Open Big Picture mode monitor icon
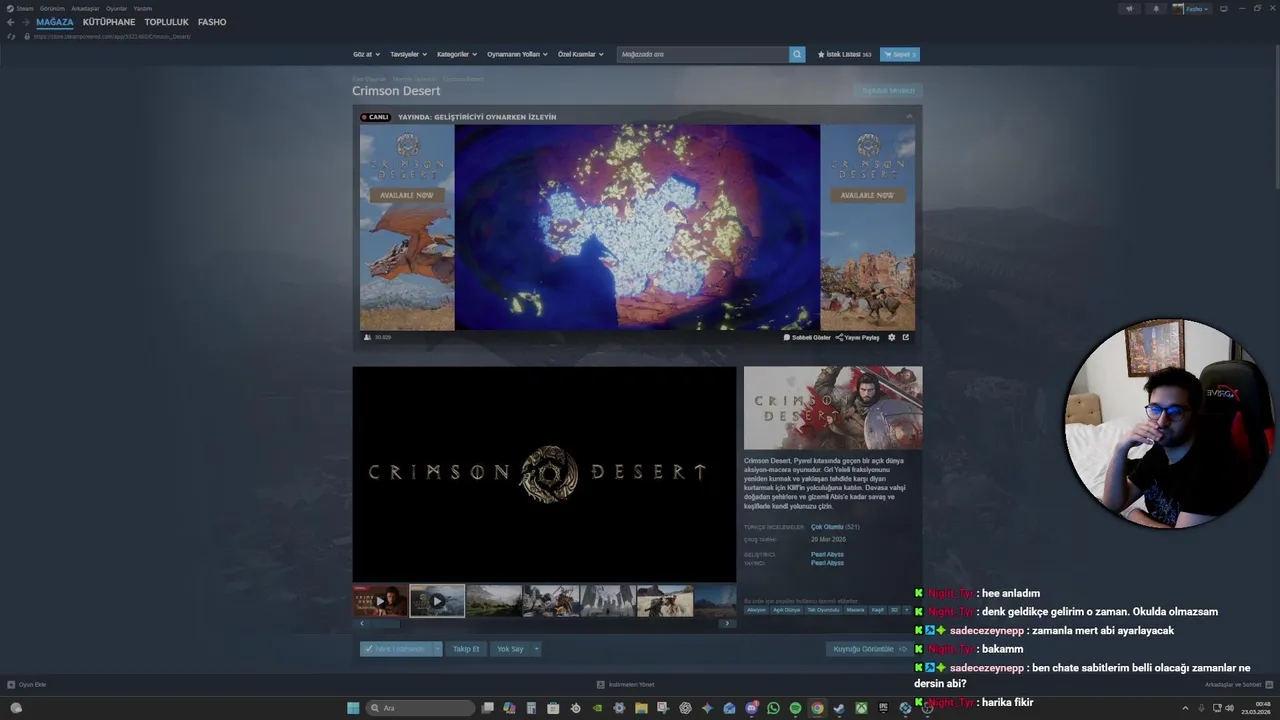The width and height of the screenshot is (1280, 720). pos(1223,8)
